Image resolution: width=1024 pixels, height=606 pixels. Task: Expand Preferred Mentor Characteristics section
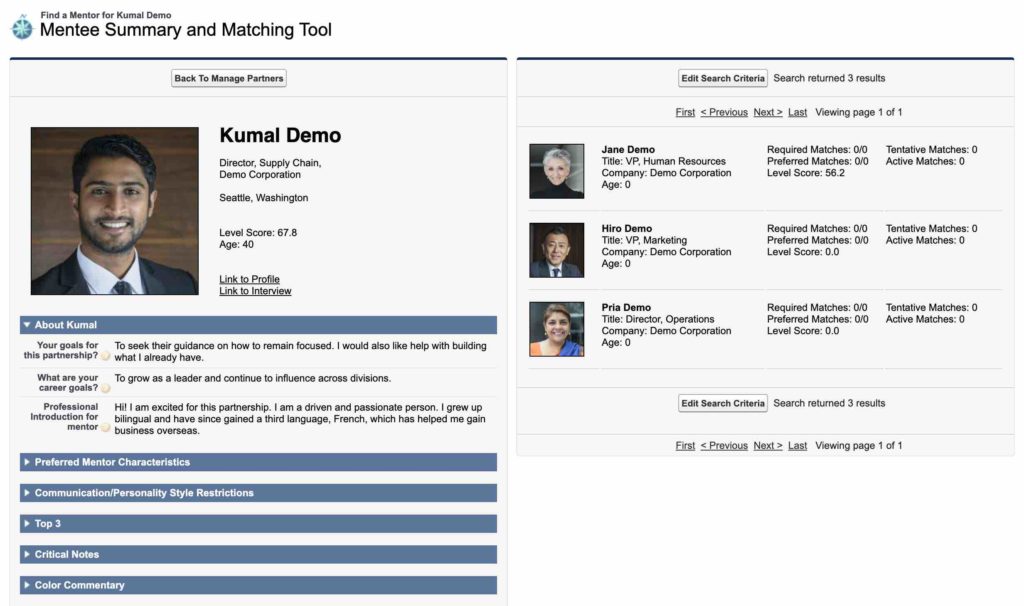click(x=258, y=462)
